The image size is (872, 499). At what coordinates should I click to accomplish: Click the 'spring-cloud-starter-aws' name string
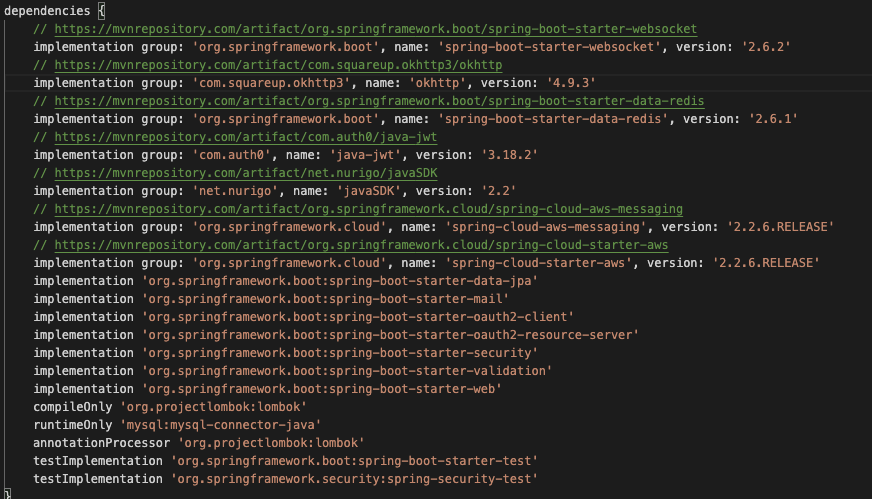pos(538,263)
